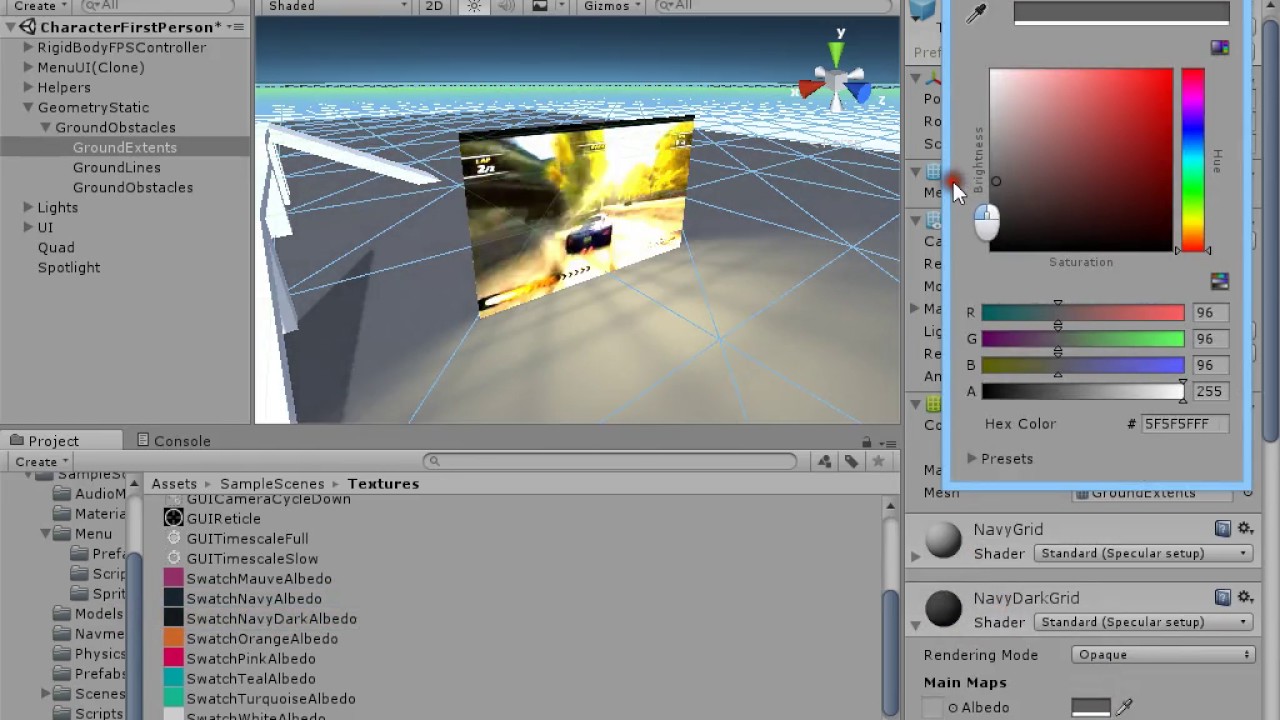Select GUITimescaleSlow texture icon

point(174,558)
